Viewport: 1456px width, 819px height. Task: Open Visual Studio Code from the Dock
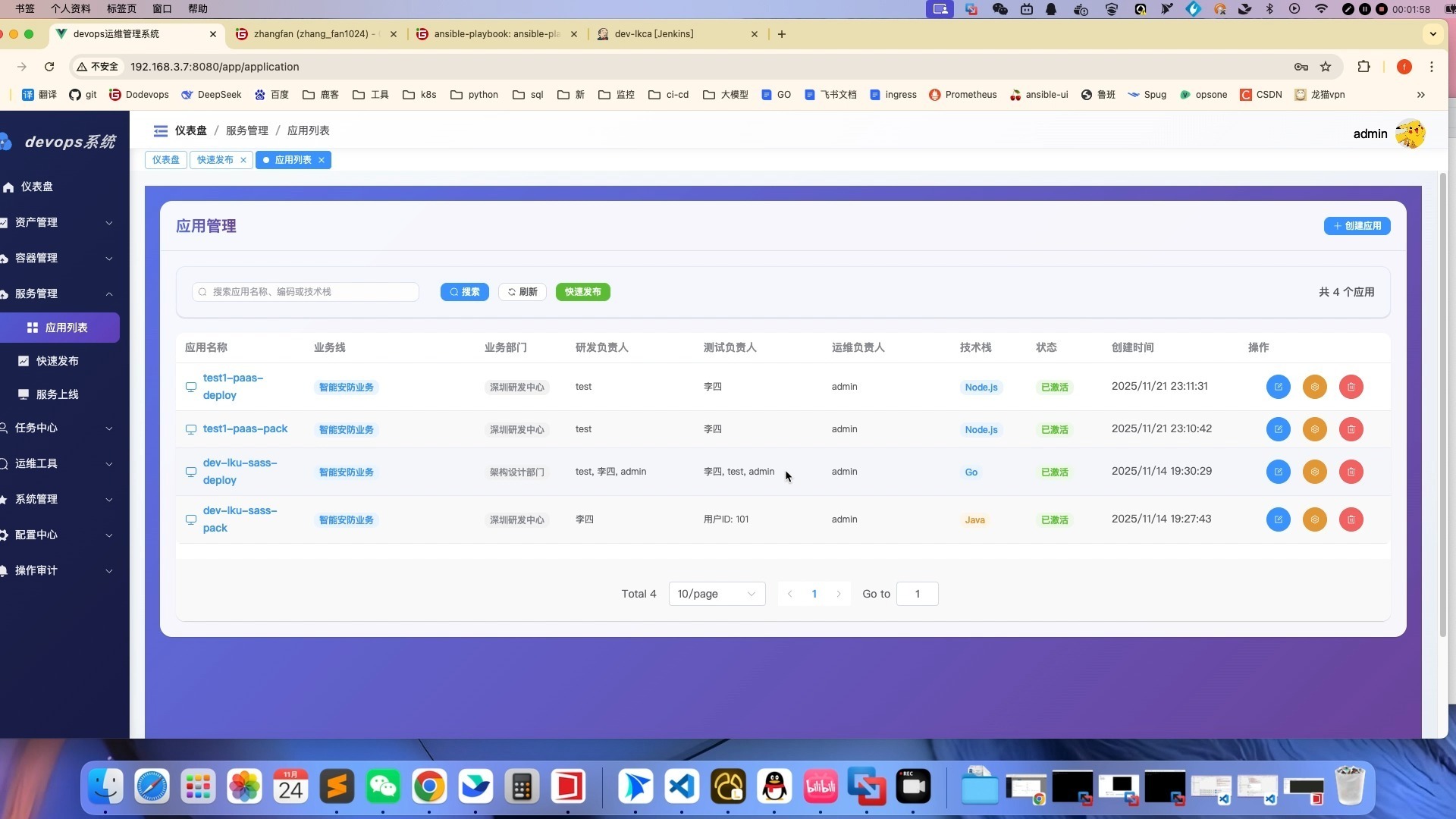click(x=682, y=786)
